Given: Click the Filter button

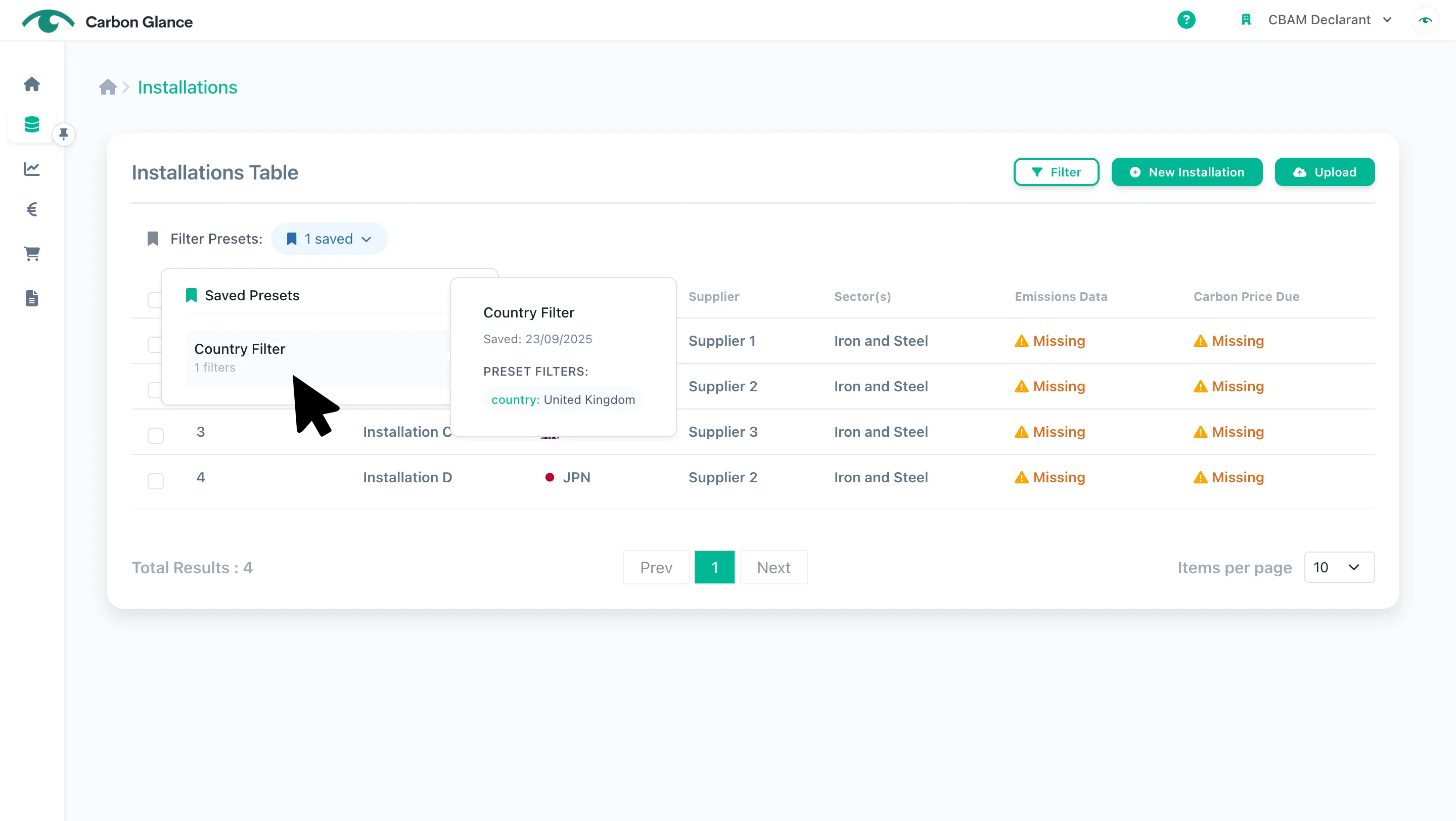Looking at the screenshot, I should coord(1056,172).
